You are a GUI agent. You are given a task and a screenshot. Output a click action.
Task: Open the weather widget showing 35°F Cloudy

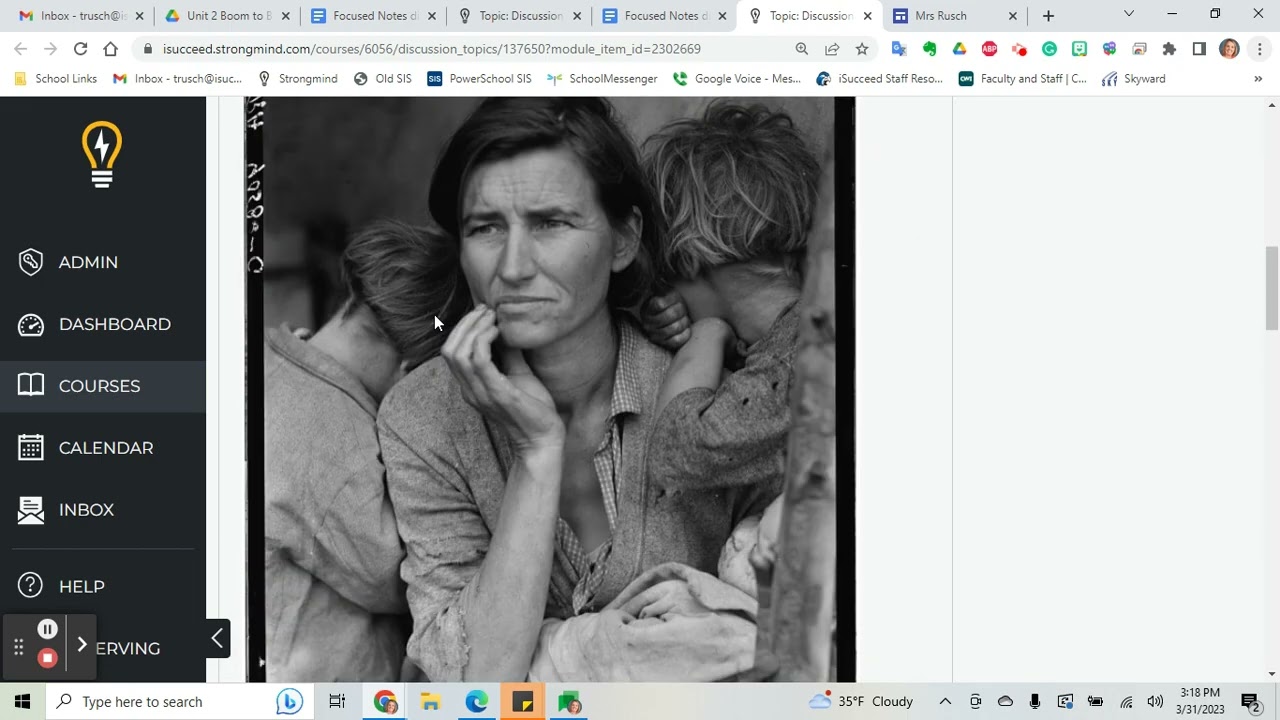(x=861, y=702)
